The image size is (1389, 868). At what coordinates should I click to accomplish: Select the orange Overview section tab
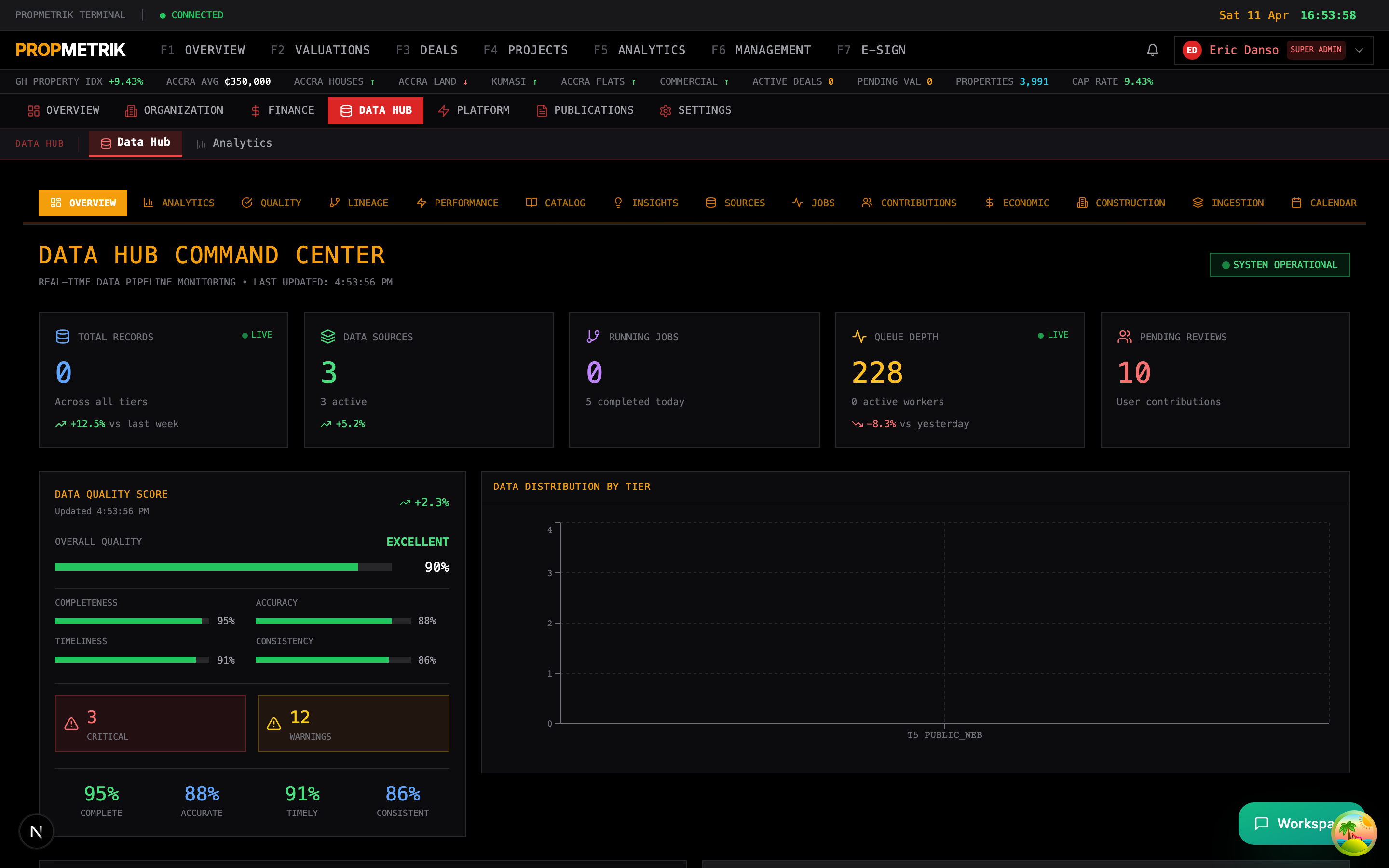[x=82, y=203]
